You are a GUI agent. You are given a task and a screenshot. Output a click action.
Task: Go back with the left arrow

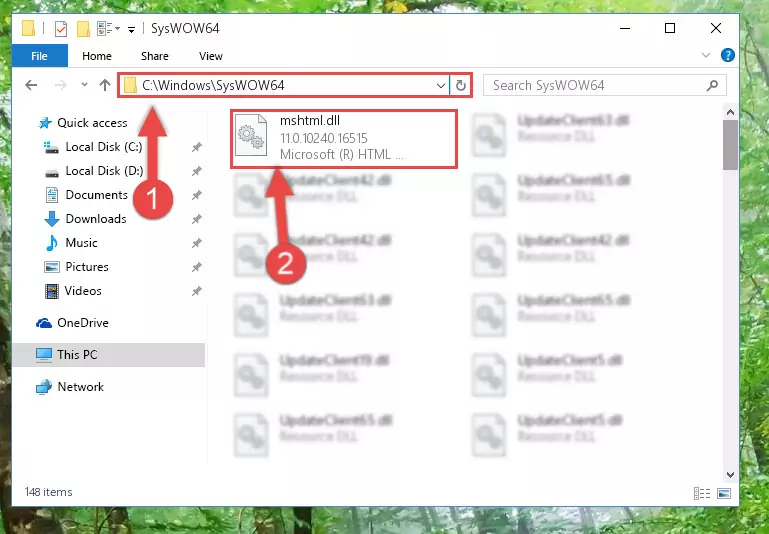click(x=31, y=85)
